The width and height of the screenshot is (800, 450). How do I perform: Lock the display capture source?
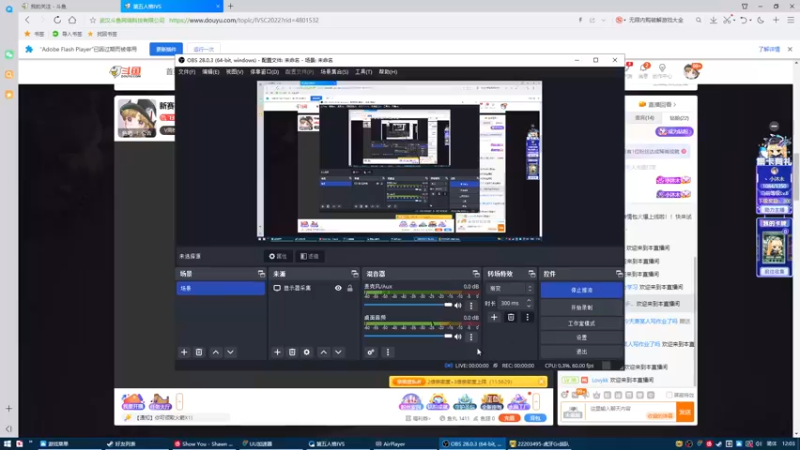coord(350,288)
